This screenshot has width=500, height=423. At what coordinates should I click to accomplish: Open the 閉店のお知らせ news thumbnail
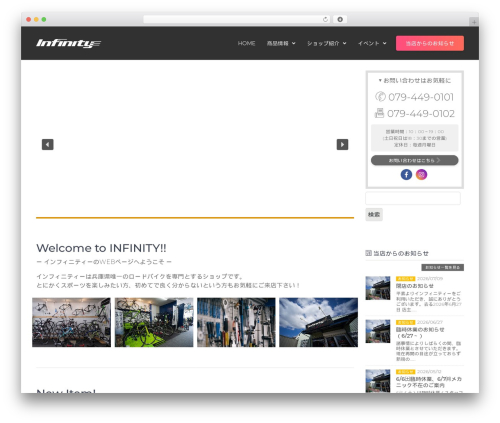tap(378, 288)
